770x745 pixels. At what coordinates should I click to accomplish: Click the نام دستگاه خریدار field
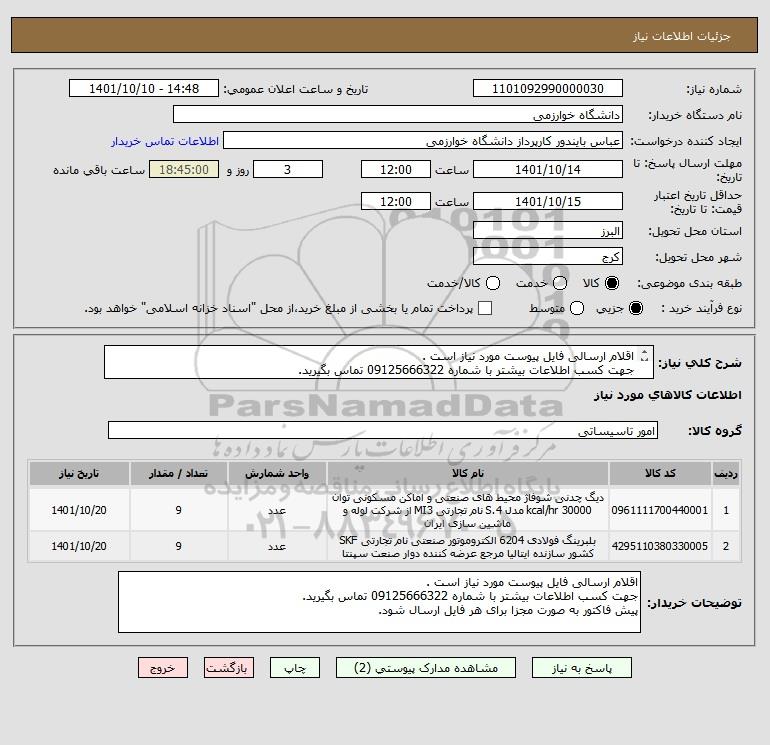(x=398, y=114)
